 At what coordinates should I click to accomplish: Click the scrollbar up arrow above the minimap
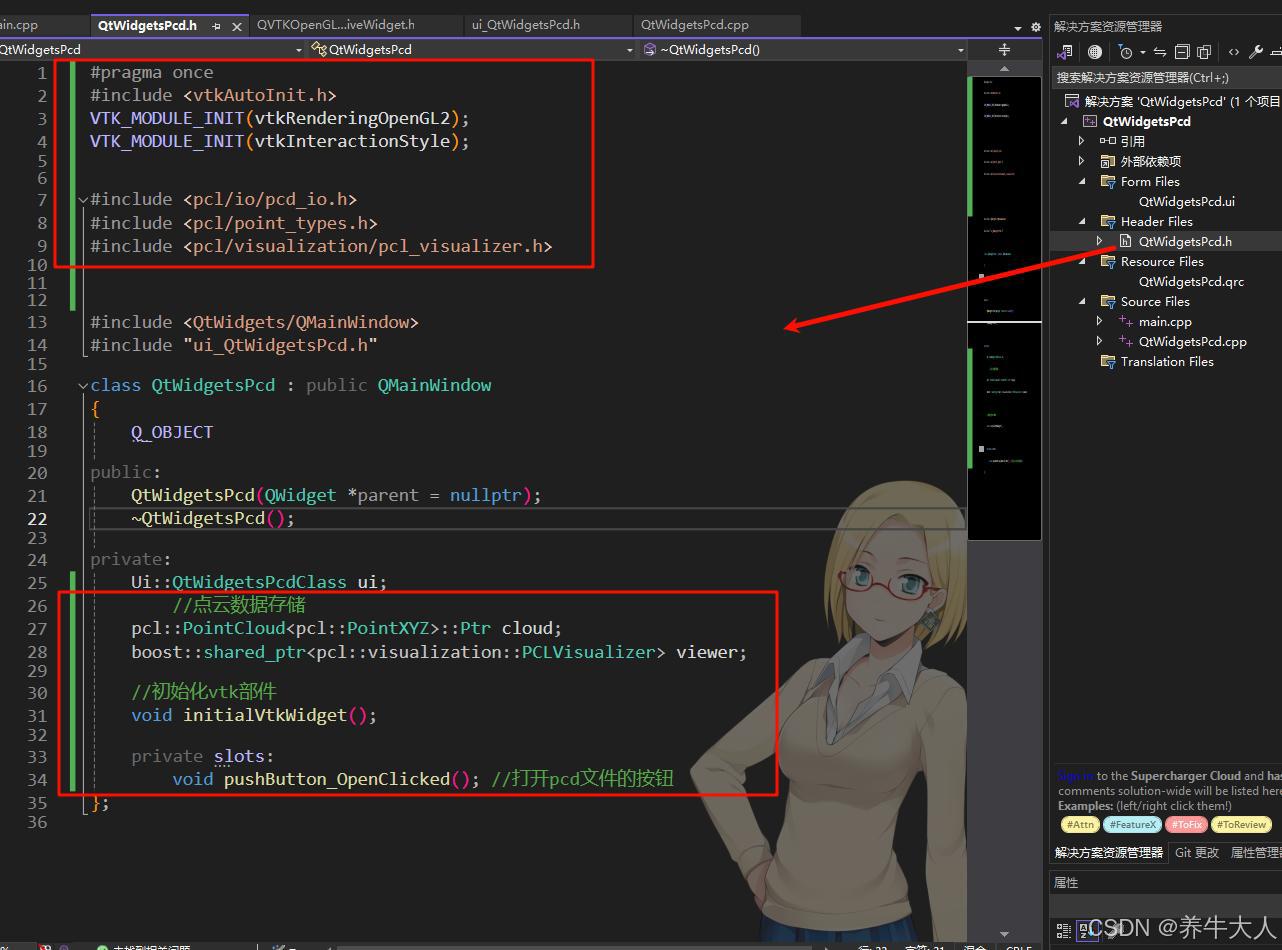pos(1004,68)
